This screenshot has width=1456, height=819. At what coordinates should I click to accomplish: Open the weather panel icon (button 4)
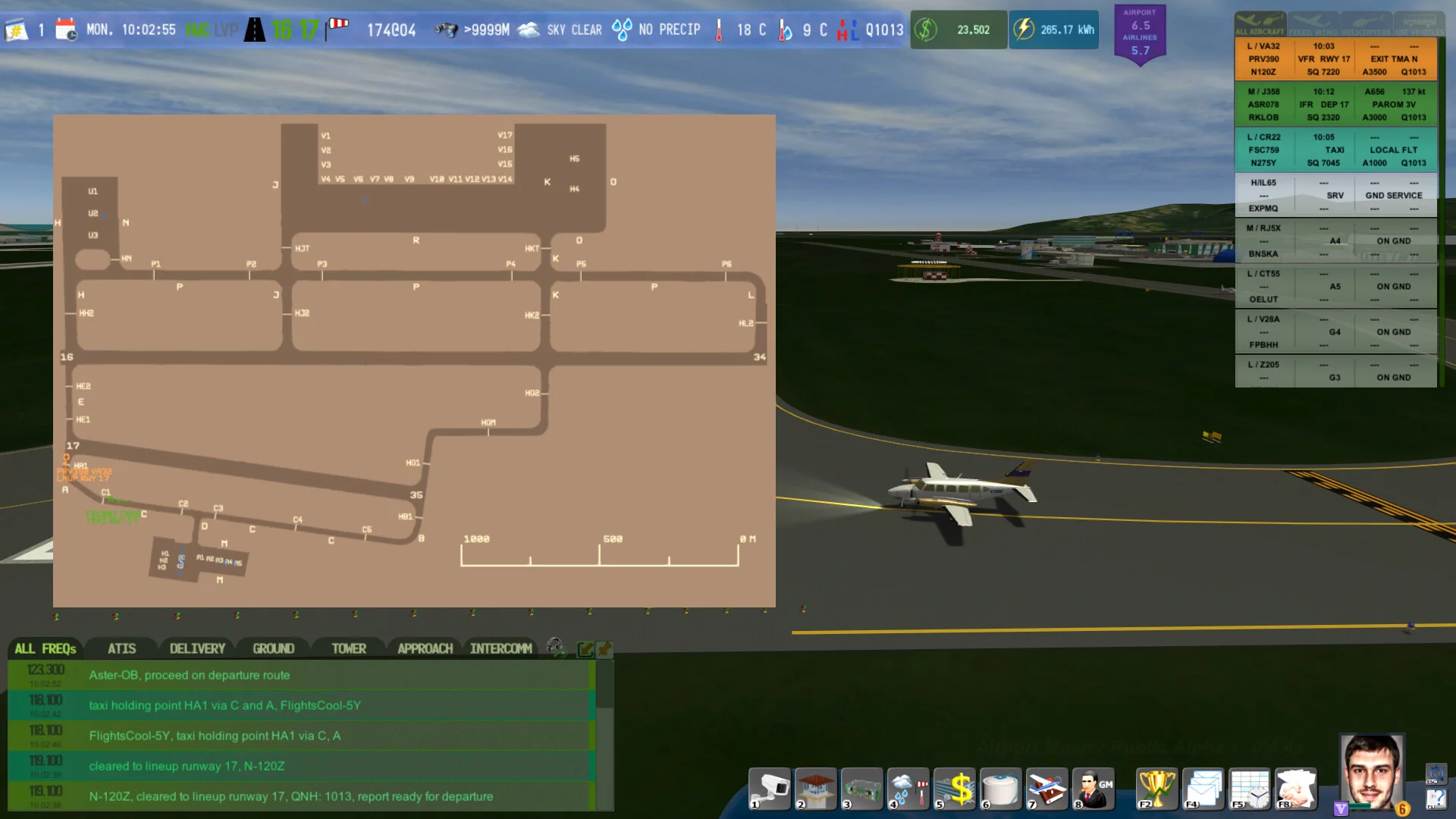click(x=908, y=789)
